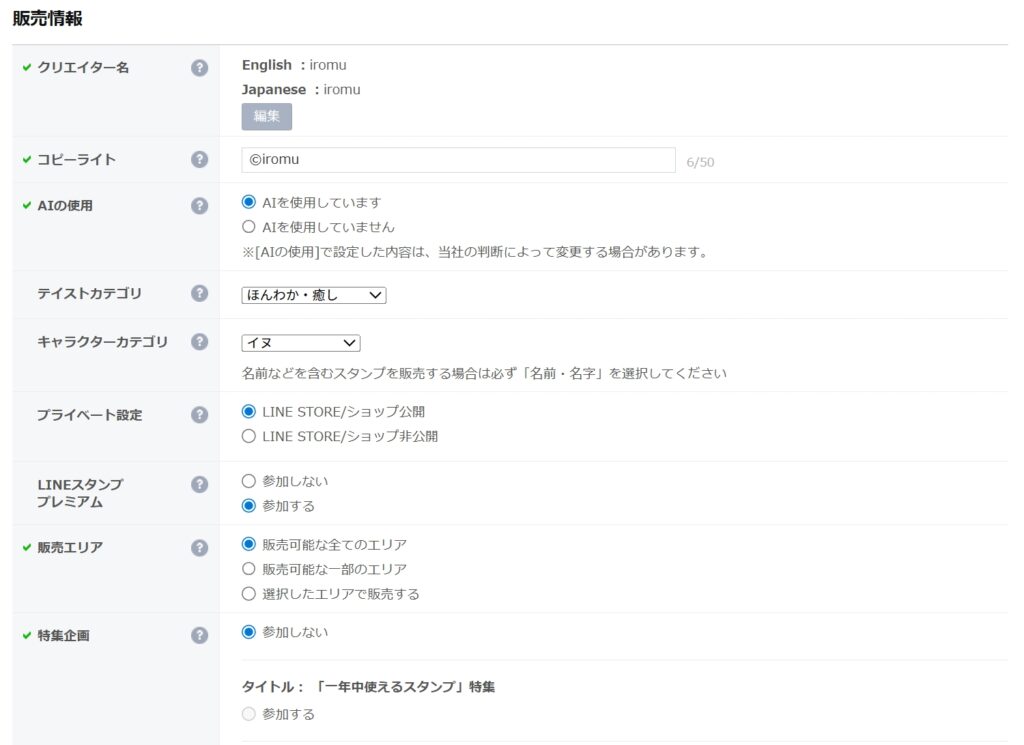Click the help icon beside クリエイター名

tap(200, 68)
